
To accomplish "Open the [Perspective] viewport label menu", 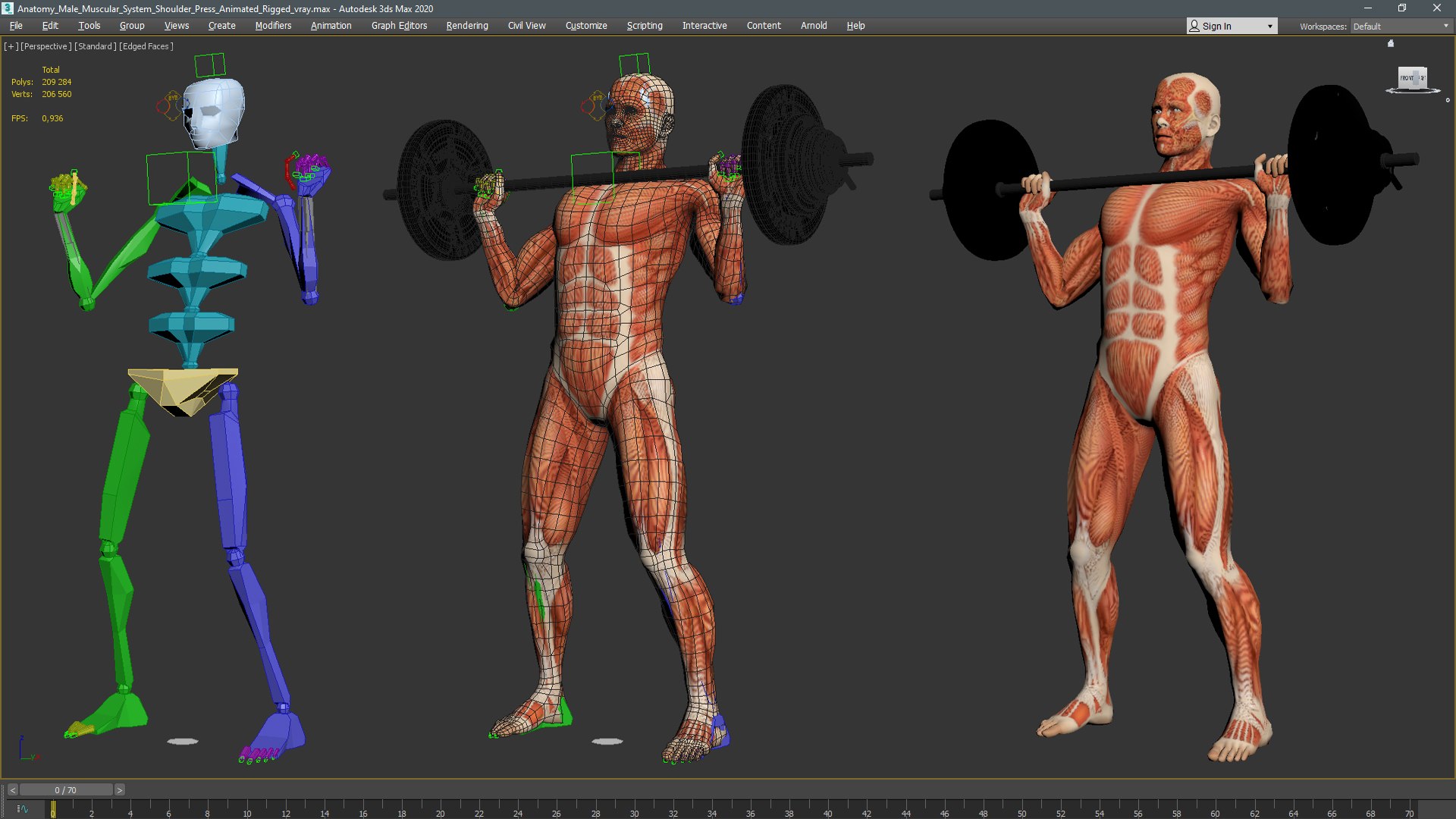I will tap(46, 46).
